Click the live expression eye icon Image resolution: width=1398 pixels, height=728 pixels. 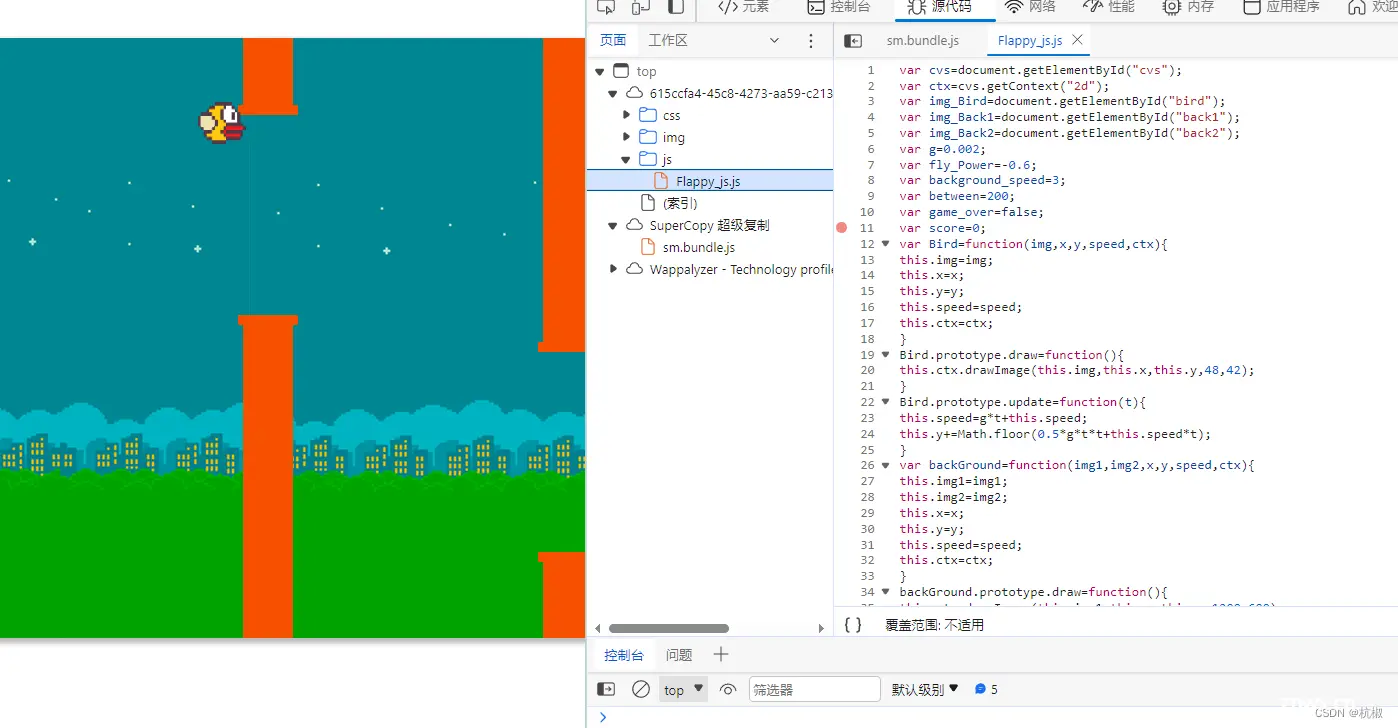click(x=728, y=689)
